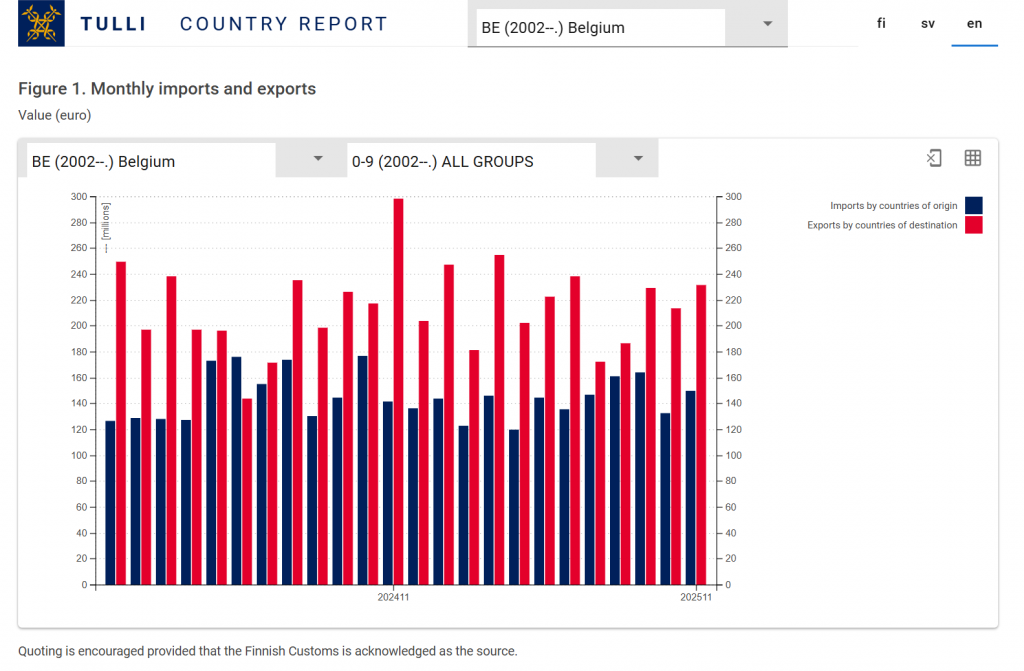Click the Tulli customs logo
This screenshot has height=671, width=1024.
click(41, 24)
